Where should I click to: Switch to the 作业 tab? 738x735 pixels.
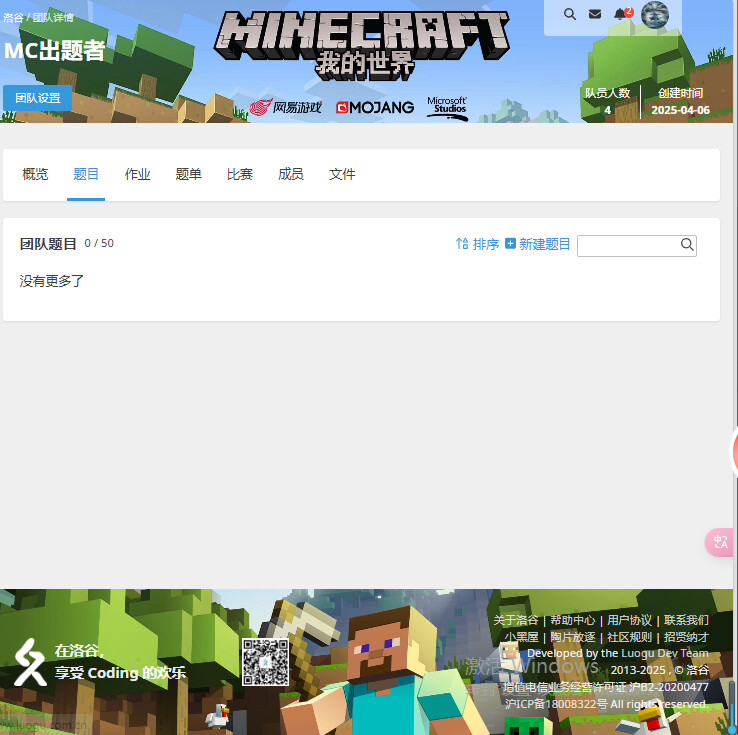[137, 174]
